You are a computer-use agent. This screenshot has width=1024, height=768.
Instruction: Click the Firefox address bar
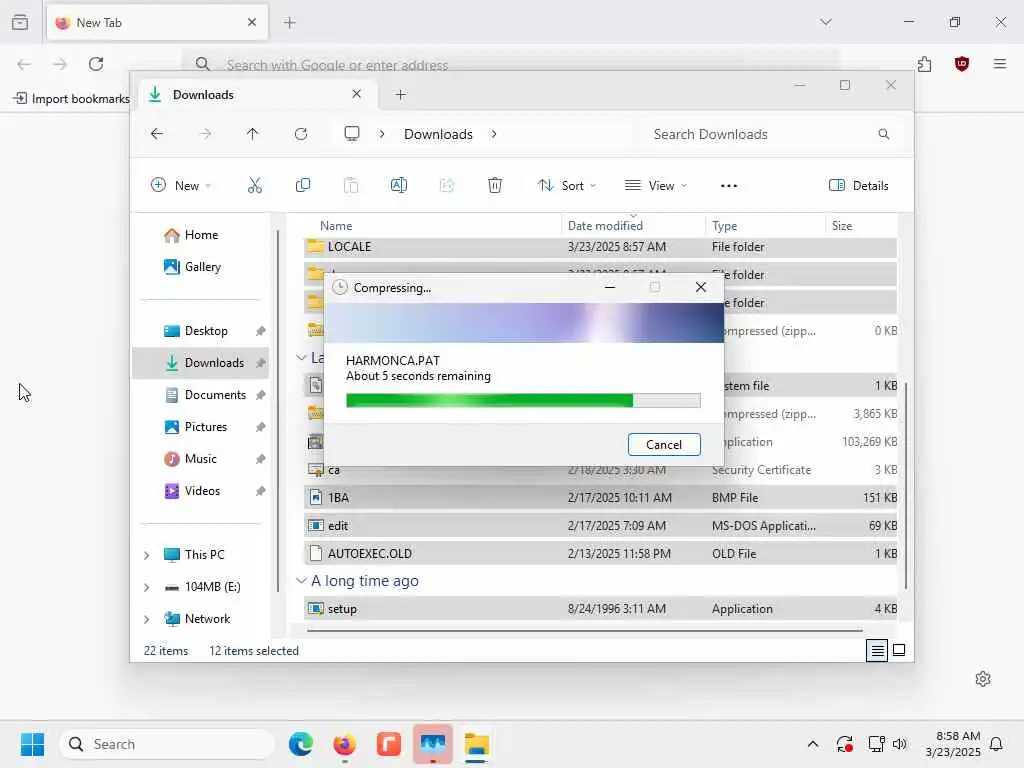pyautogui.click(x=511, y=65)
